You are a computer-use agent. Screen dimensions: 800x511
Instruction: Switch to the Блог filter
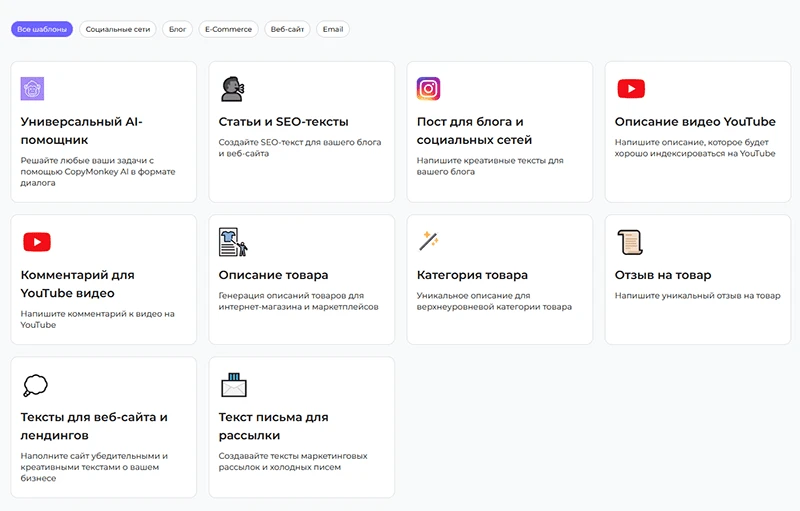pyautogui.click(x=178, y=29)
